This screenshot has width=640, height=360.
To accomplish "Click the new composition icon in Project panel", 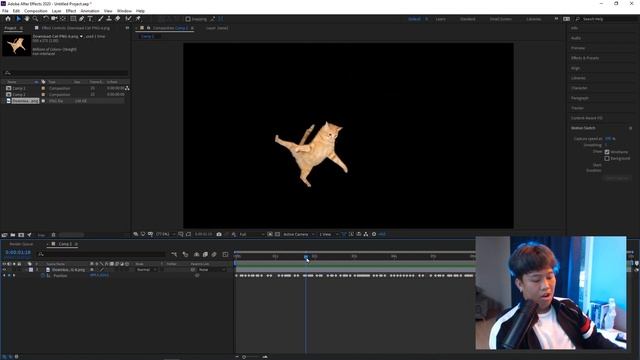I will (21, 235).
